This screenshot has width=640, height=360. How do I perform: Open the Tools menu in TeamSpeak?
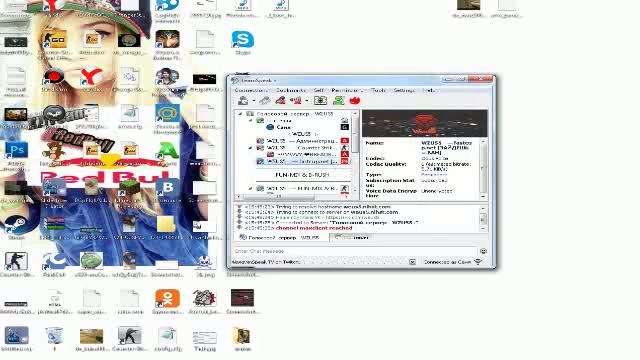tap(378, 90)
